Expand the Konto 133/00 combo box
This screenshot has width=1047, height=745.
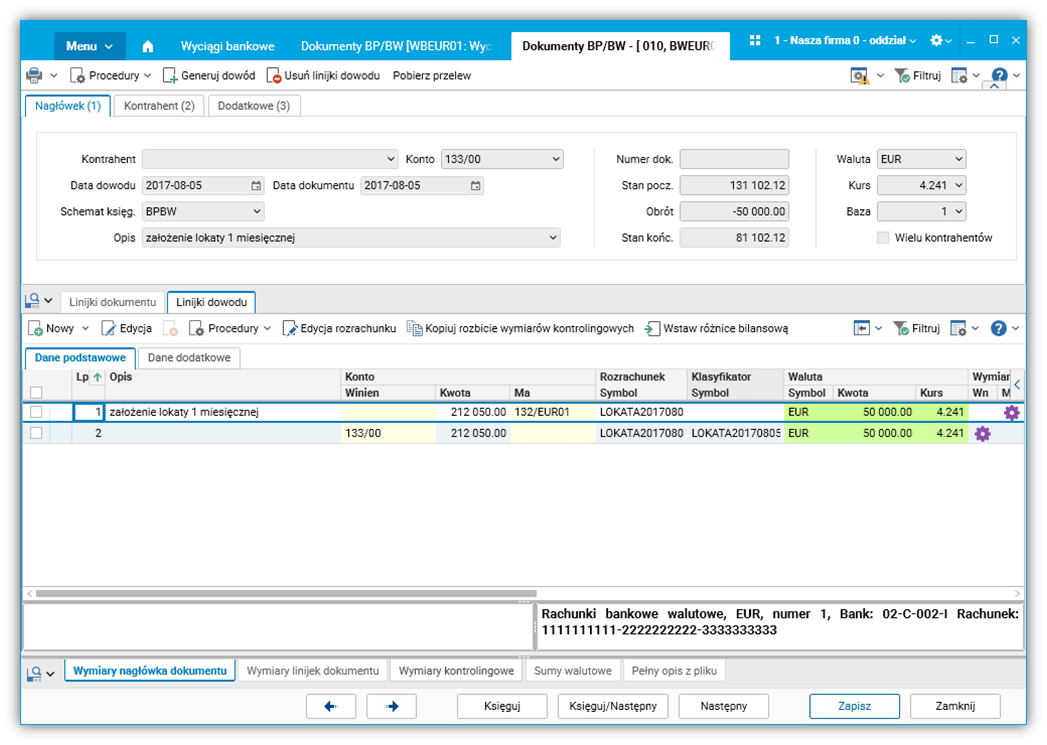[x=556, y=159]
